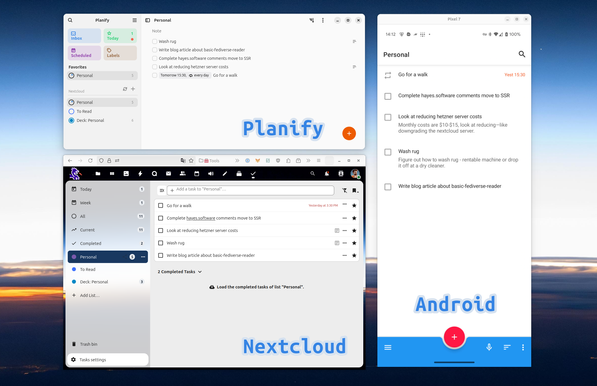Expand the 2 Completed Tasks section
Screen dimensions: 597x386
coord(180,272)
